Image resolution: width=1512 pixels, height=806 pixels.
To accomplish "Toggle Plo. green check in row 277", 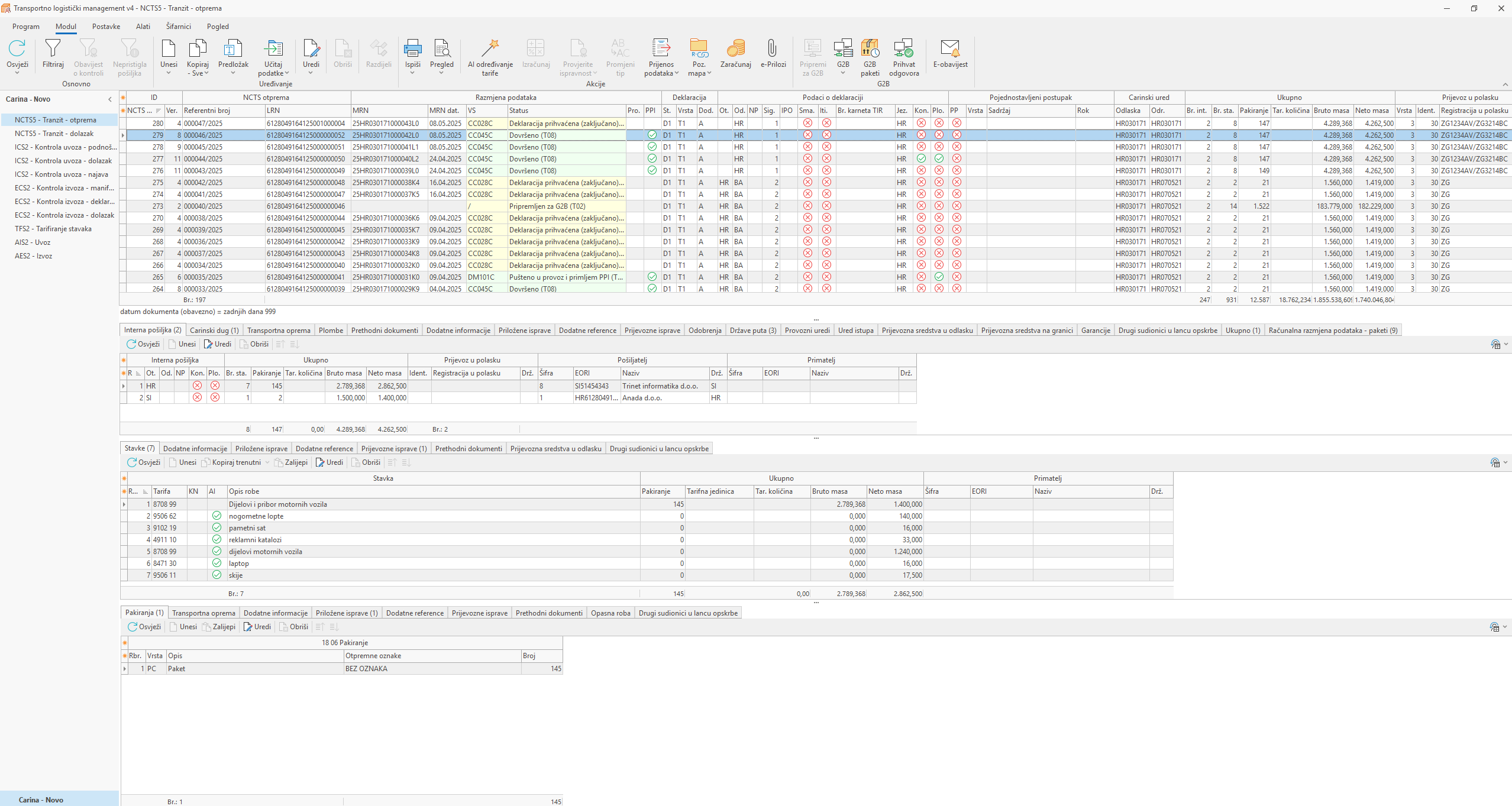I will pos(939,158).
